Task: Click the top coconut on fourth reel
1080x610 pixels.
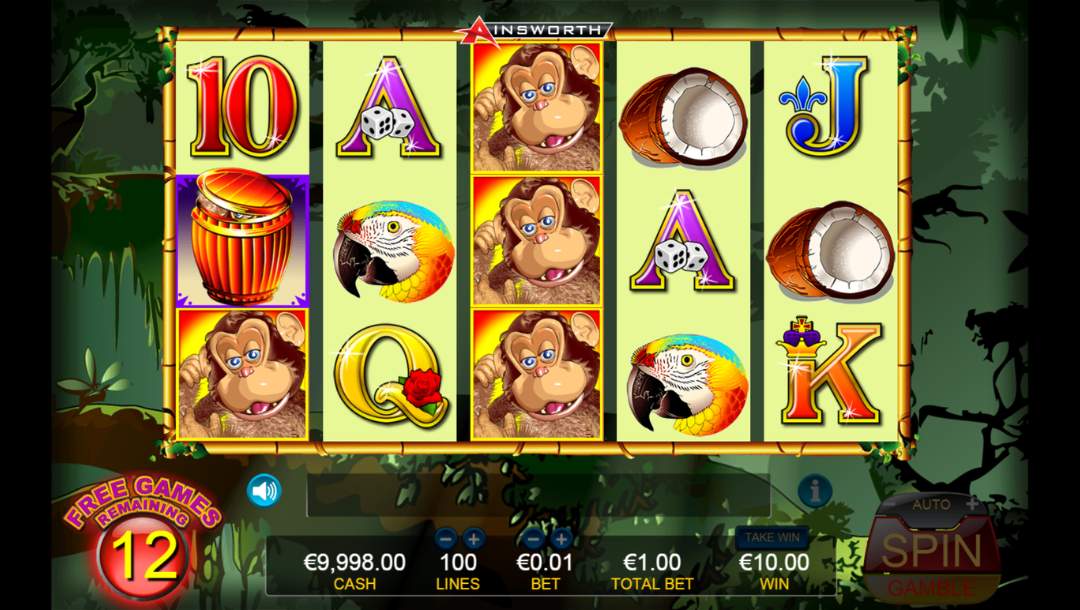Action: pyautogui.click(x=683, y=116)
